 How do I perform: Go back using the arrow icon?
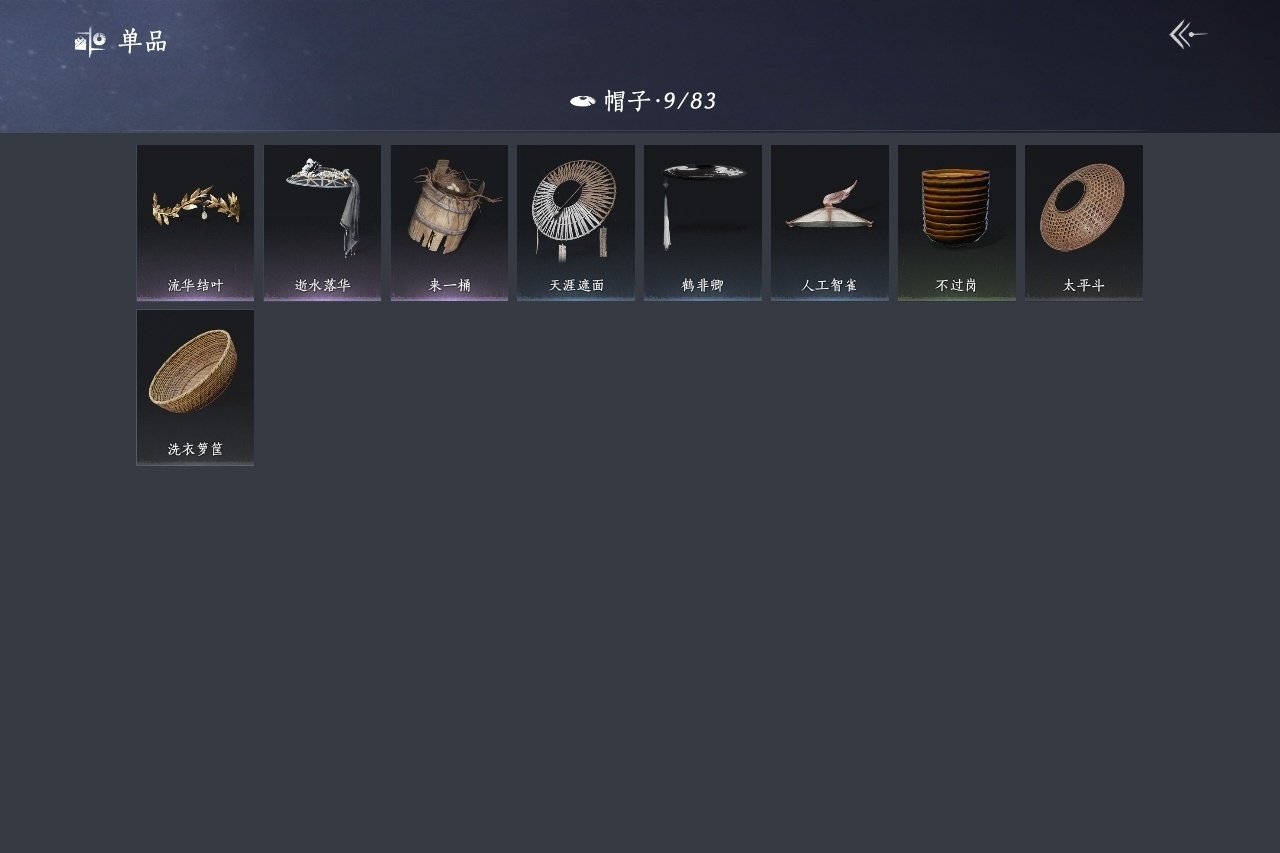[1188, 35]
